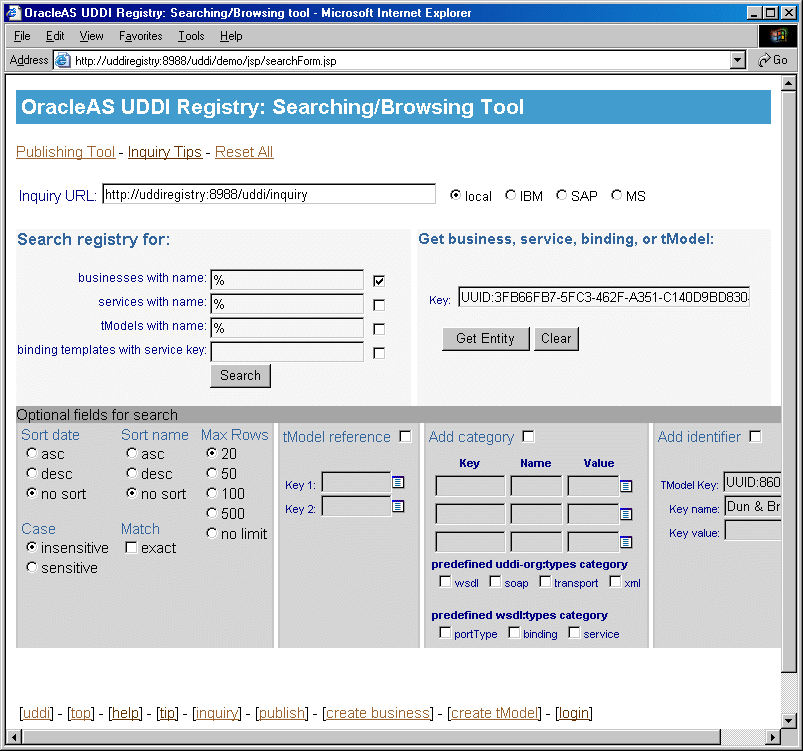The width and height of the screenshot is (803, 751).
Task: Select Sort name desc option
Action: click(132, 473)
